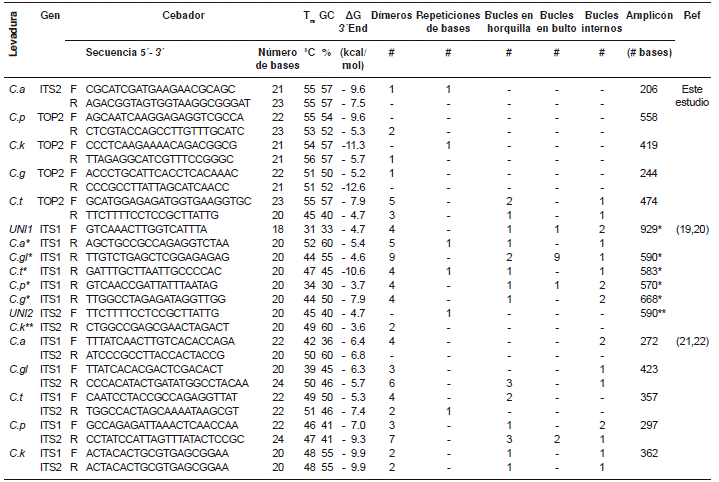
Task: Click the Este estudio reference text
Action: tap(691, 96)
